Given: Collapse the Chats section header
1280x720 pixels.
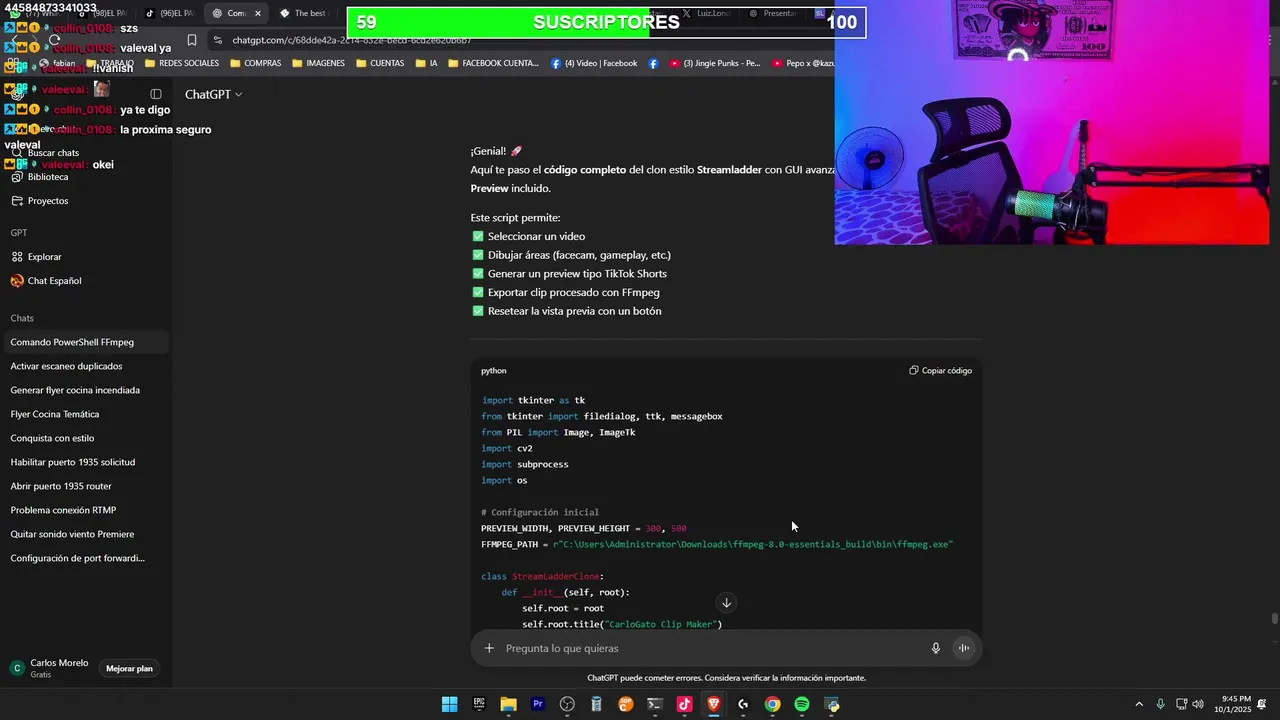Looking at the screenshot, I should (x=22, y=318).
